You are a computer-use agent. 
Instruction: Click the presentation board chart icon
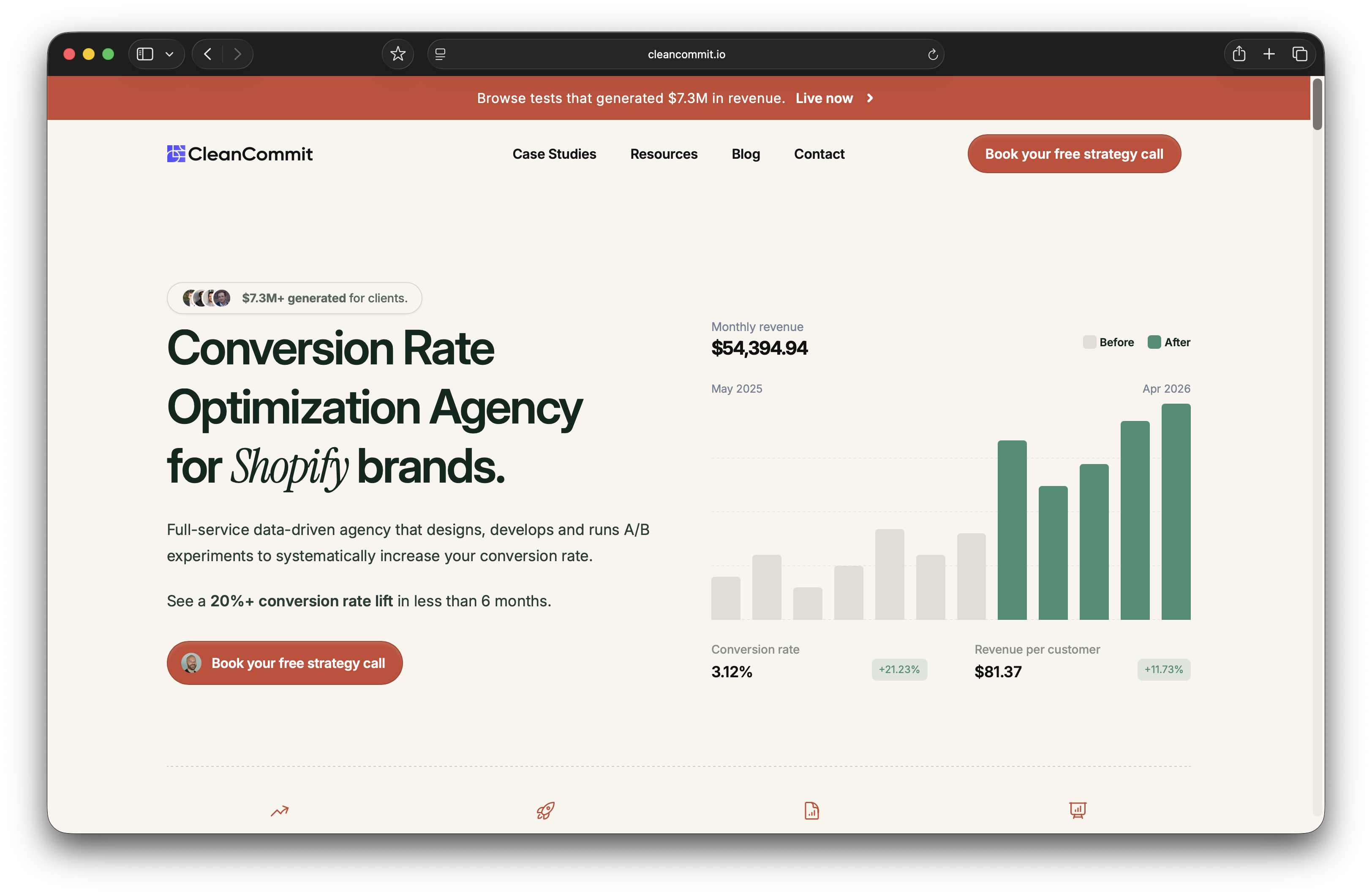coord(1078,810)
